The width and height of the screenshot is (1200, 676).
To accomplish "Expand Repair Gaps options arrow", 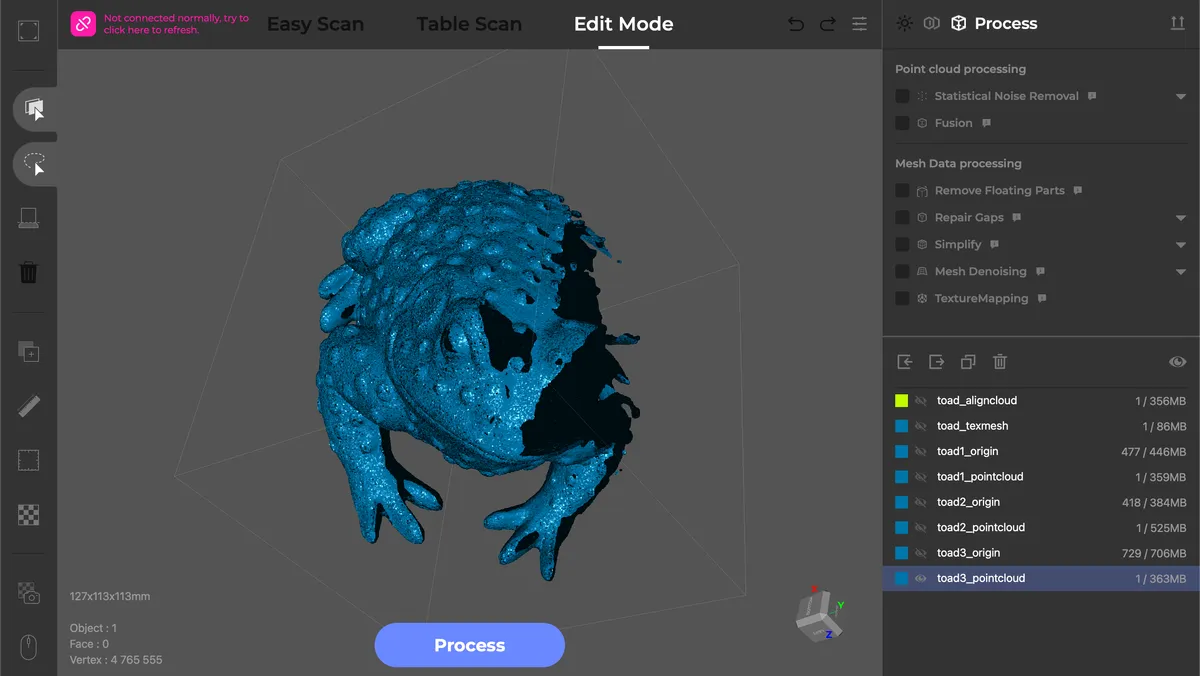I will [x=1181, y=218].
